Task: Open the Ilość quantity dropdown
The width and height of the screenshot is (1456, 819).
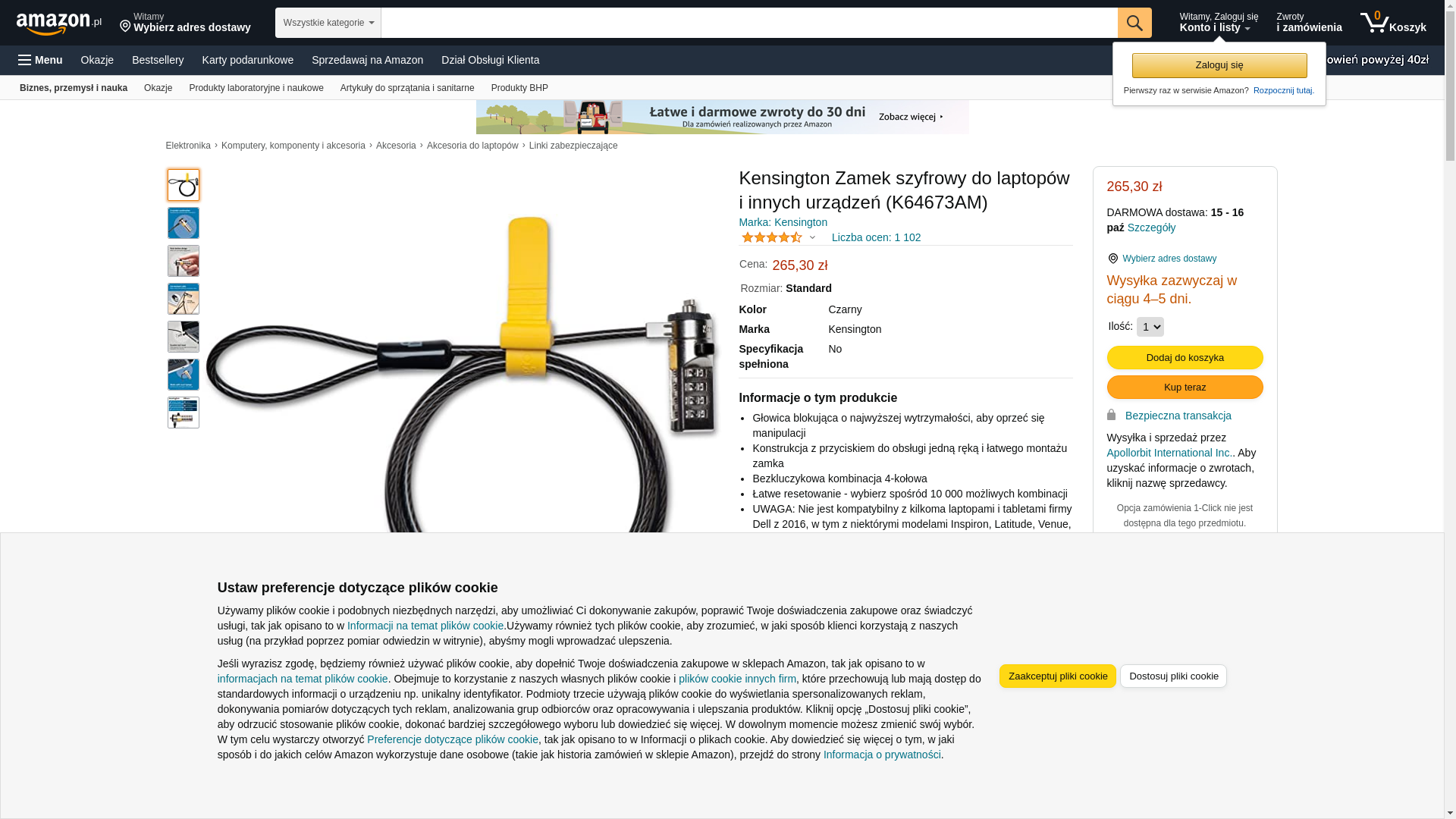Action: [1150, 327]
